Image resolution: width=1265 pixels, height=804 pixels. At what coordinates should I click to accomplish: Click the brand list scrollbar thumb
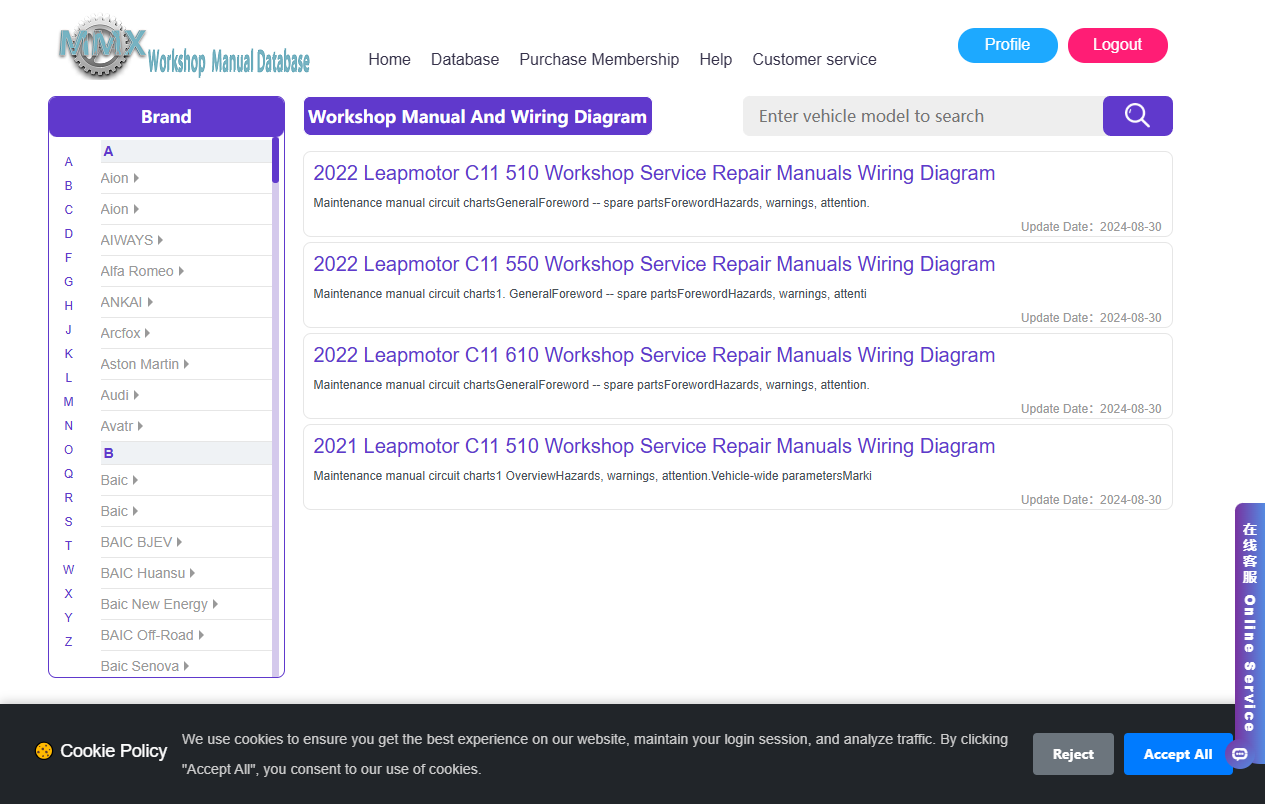[x=275, y=160]
